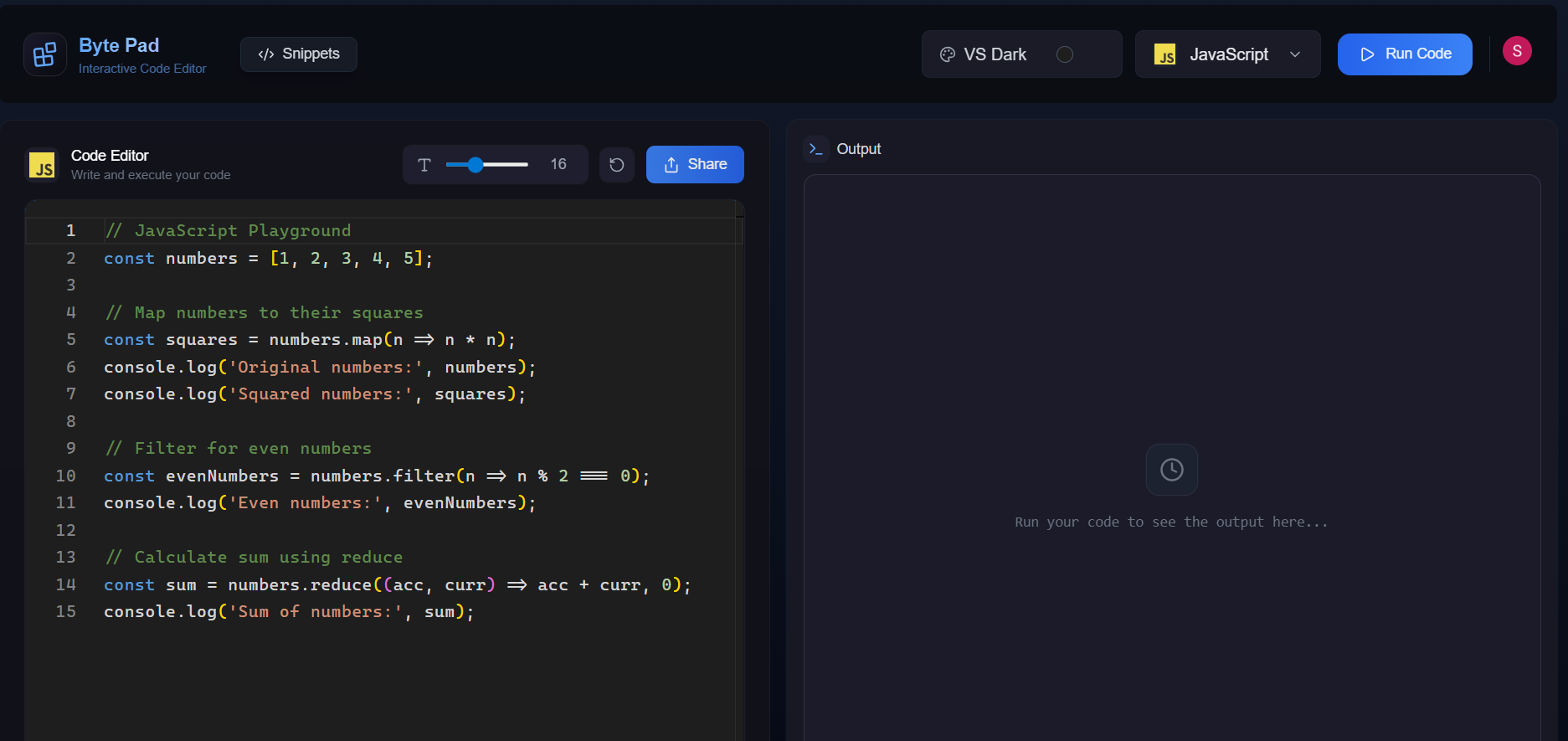The height and width of the screenshot is (741, 1568).
Task: Click the palette theme icon
Action: (x=948, y=54)
